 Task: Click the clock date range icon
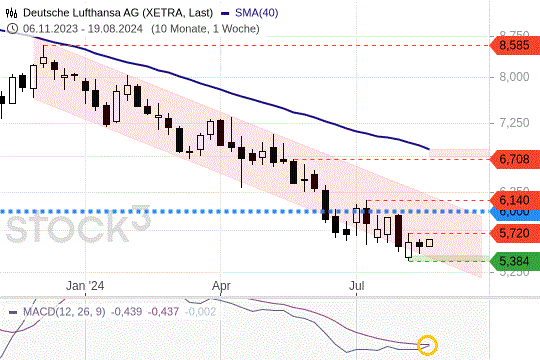12,29
